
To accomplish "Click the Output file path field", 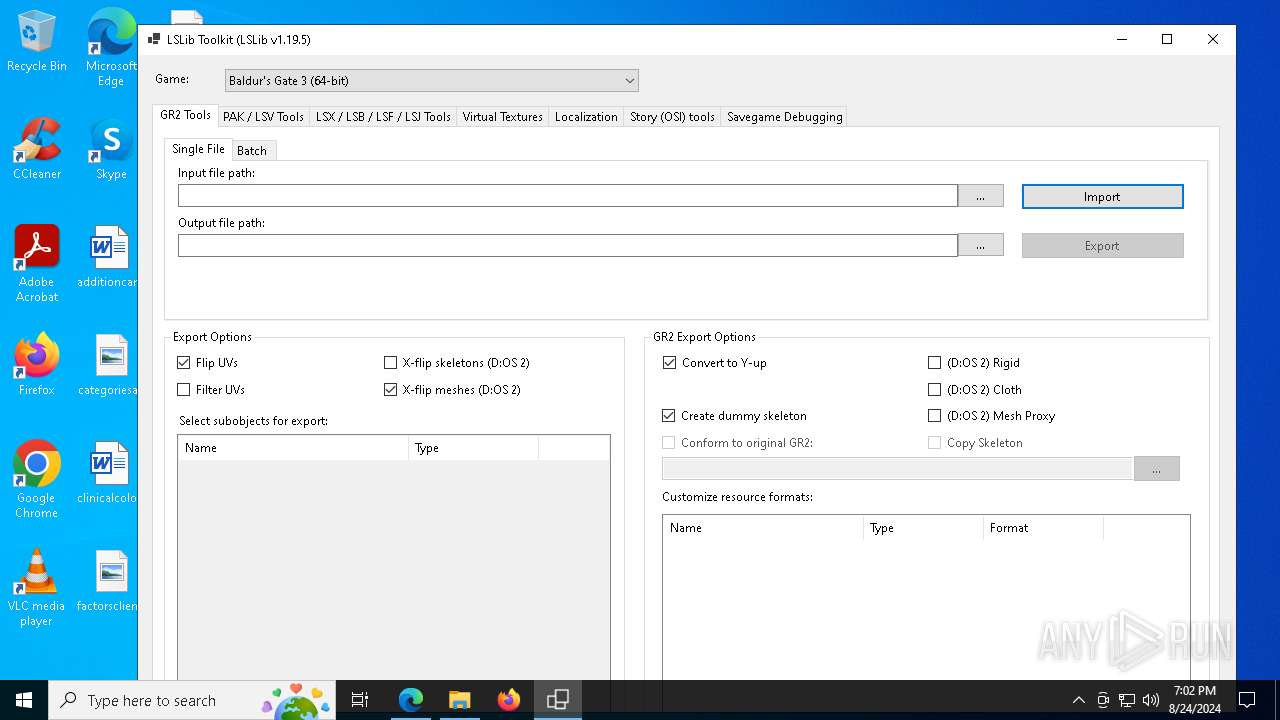I will pyautogui.click(x=568, y=245).
